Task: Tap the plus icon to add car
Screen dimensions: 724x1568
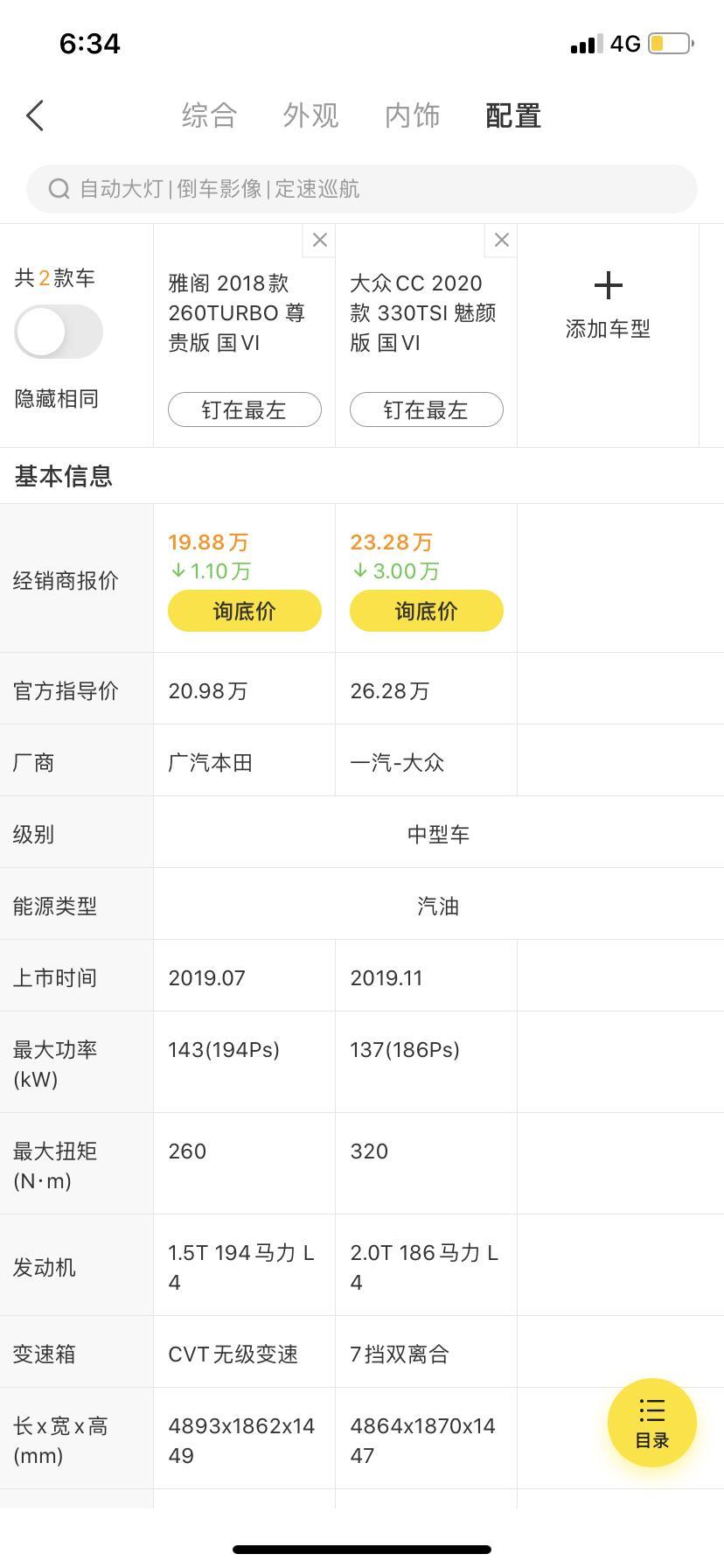Action: (608, 285)
